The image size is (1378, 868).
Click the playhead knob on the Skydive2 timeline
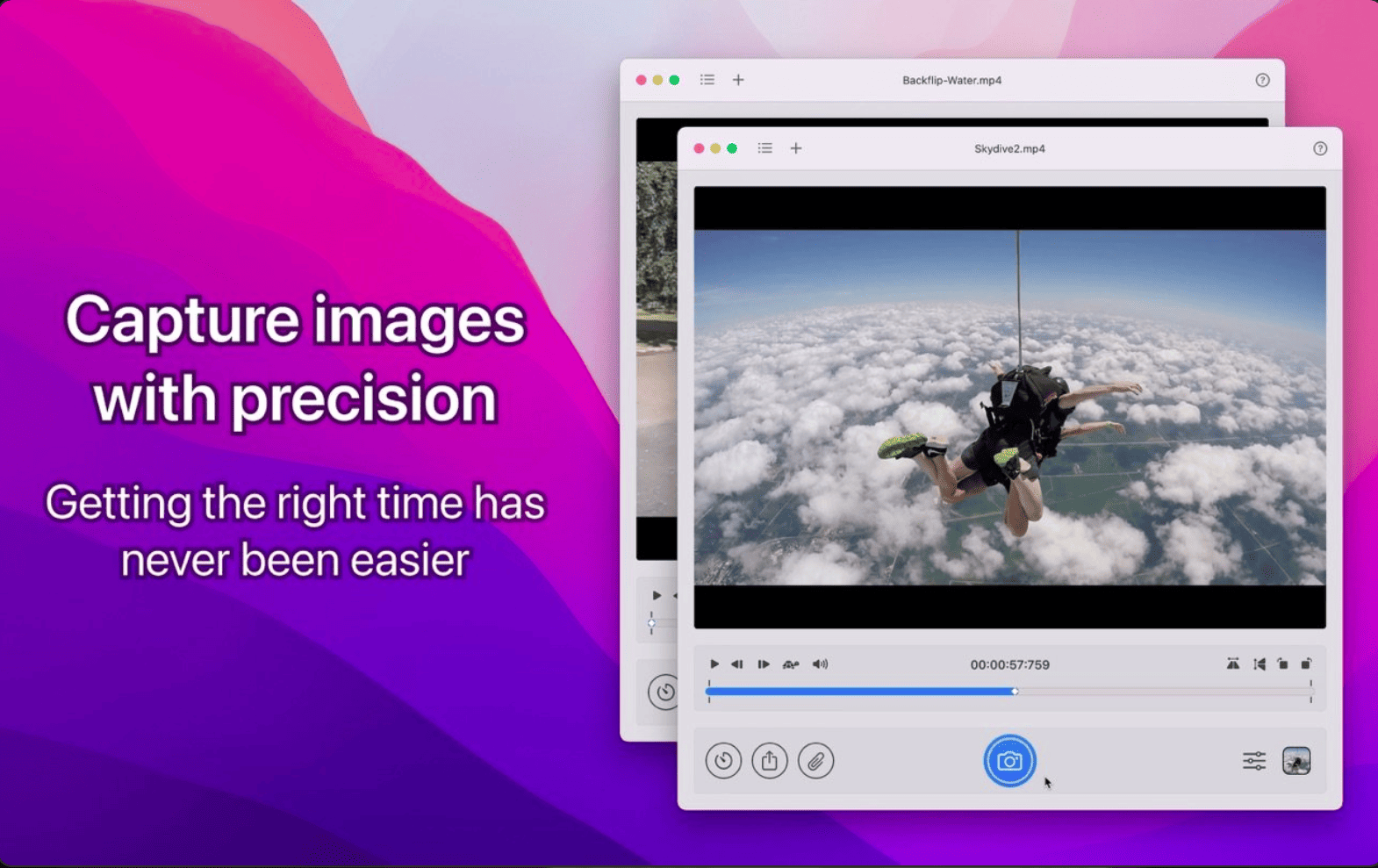(1015, 692)
